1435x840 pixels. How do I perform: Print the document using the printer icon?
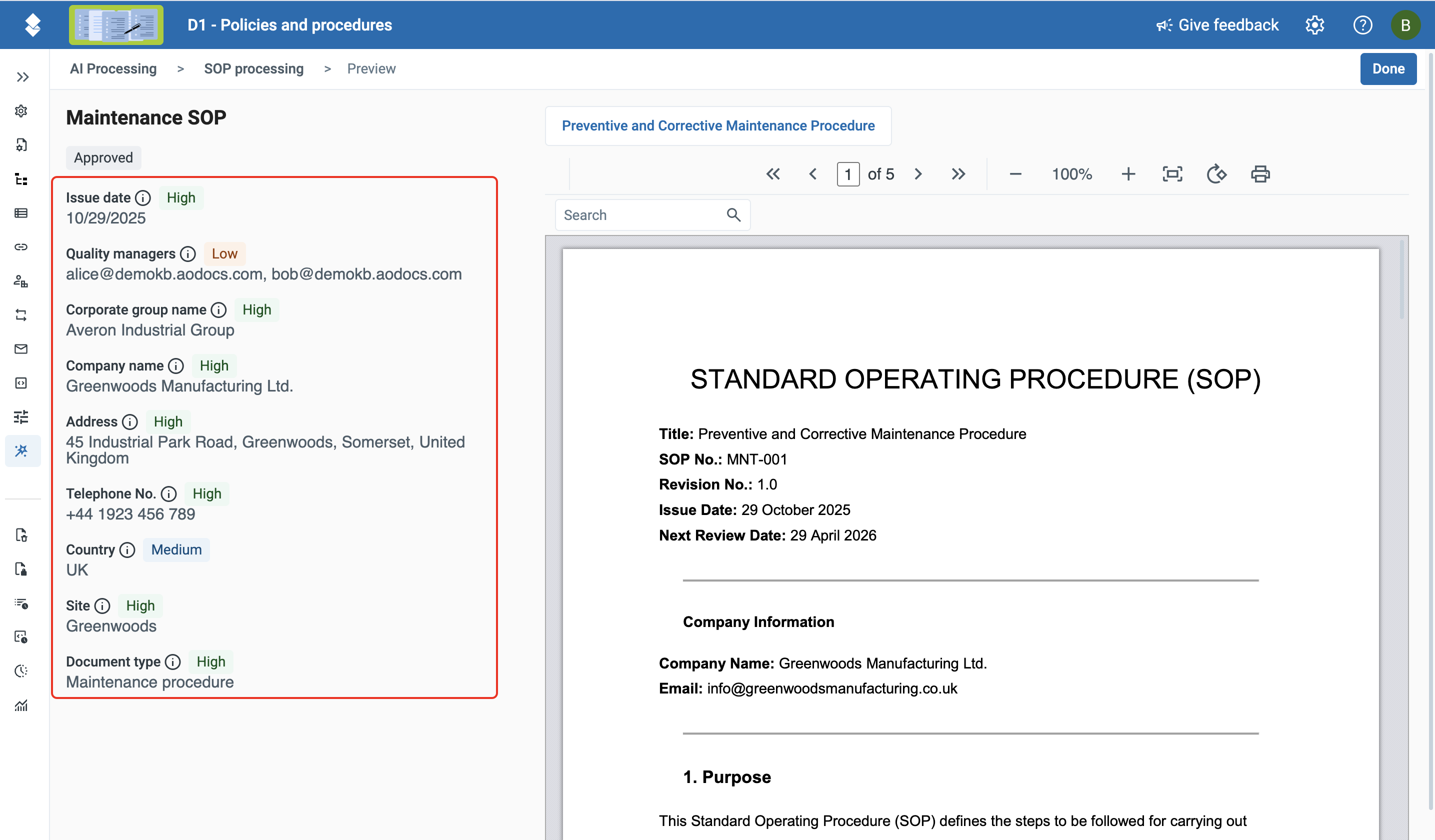(1259, 173)
